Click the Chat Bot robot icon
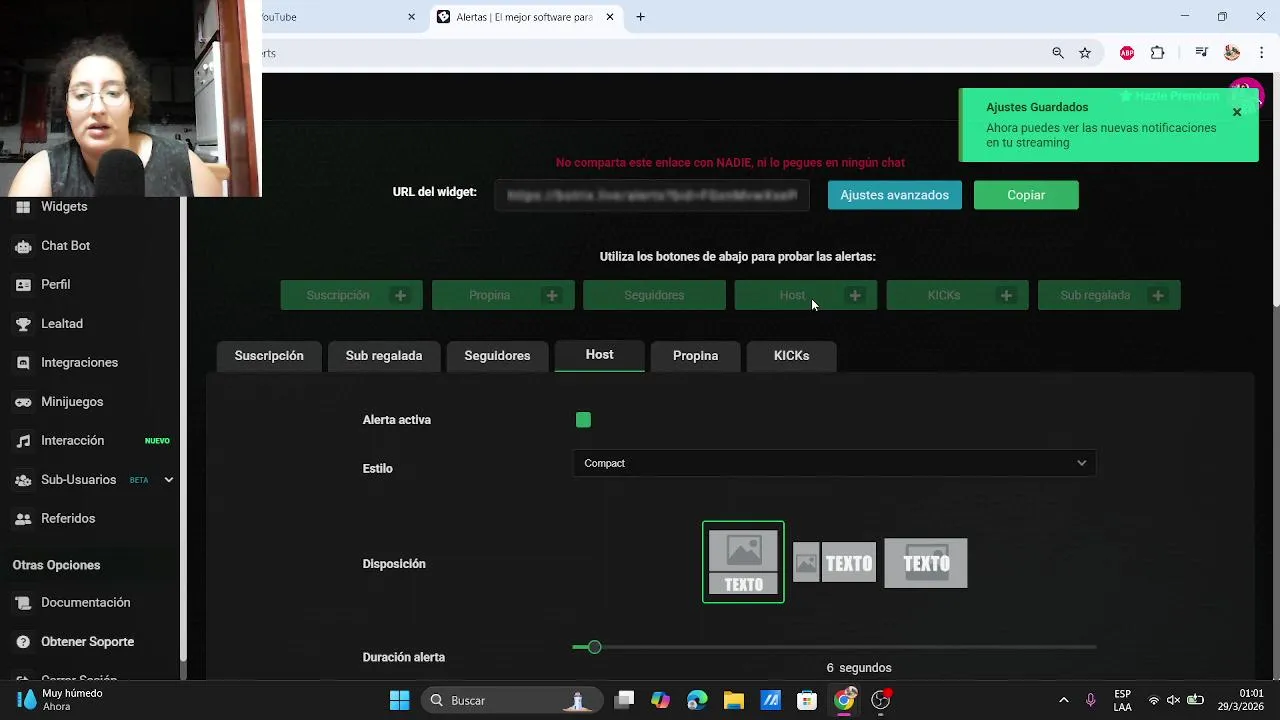1280x720 pixels. pos(23,246)
